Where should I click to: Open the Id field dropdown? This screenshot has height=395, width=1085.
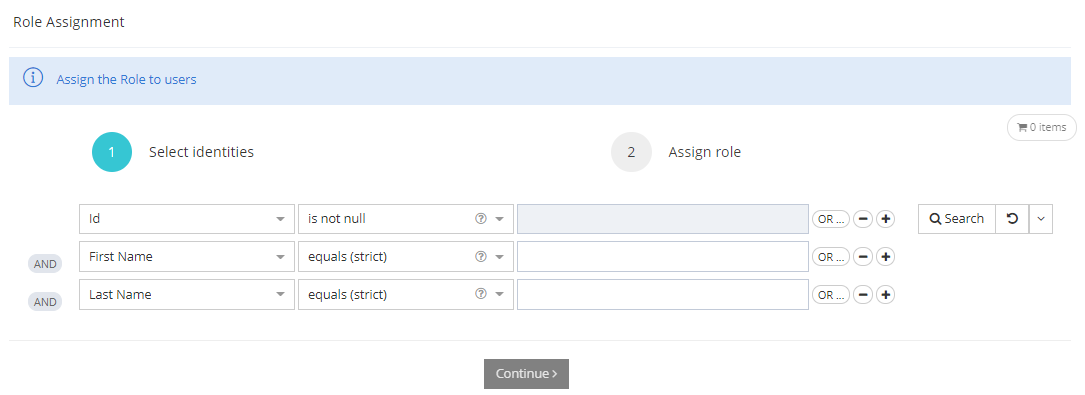(x=187, y=219)
